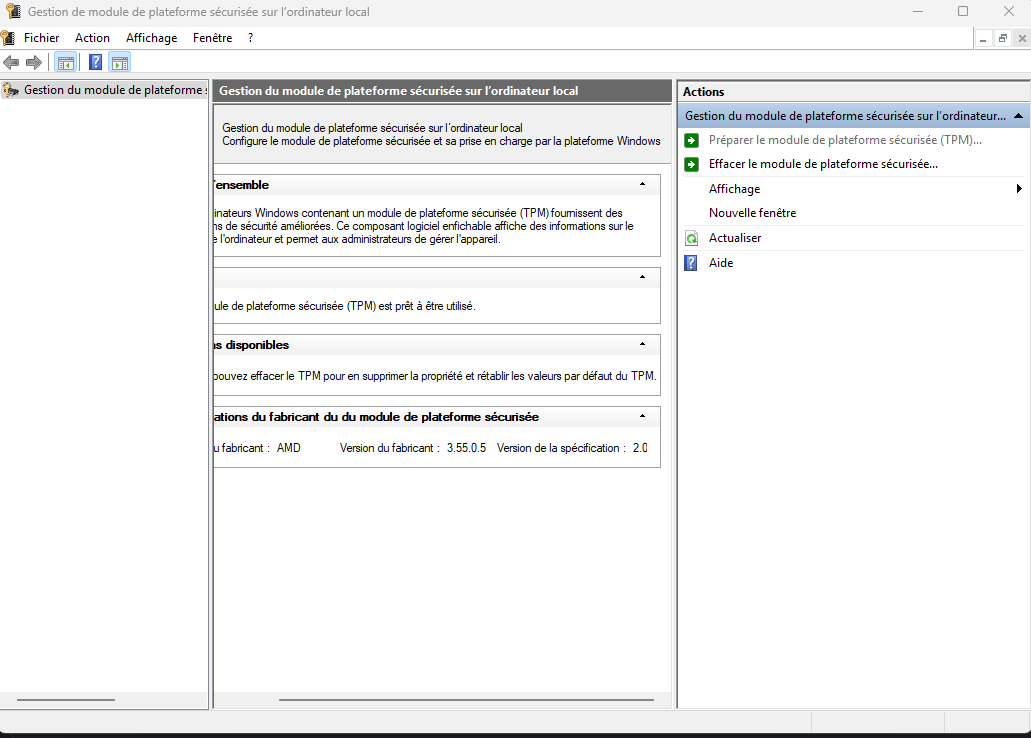This screenshot has width=1031, height=738.
Task: Click the green refresh icon beside Actualiser
Action: click(x=691, y=238)
